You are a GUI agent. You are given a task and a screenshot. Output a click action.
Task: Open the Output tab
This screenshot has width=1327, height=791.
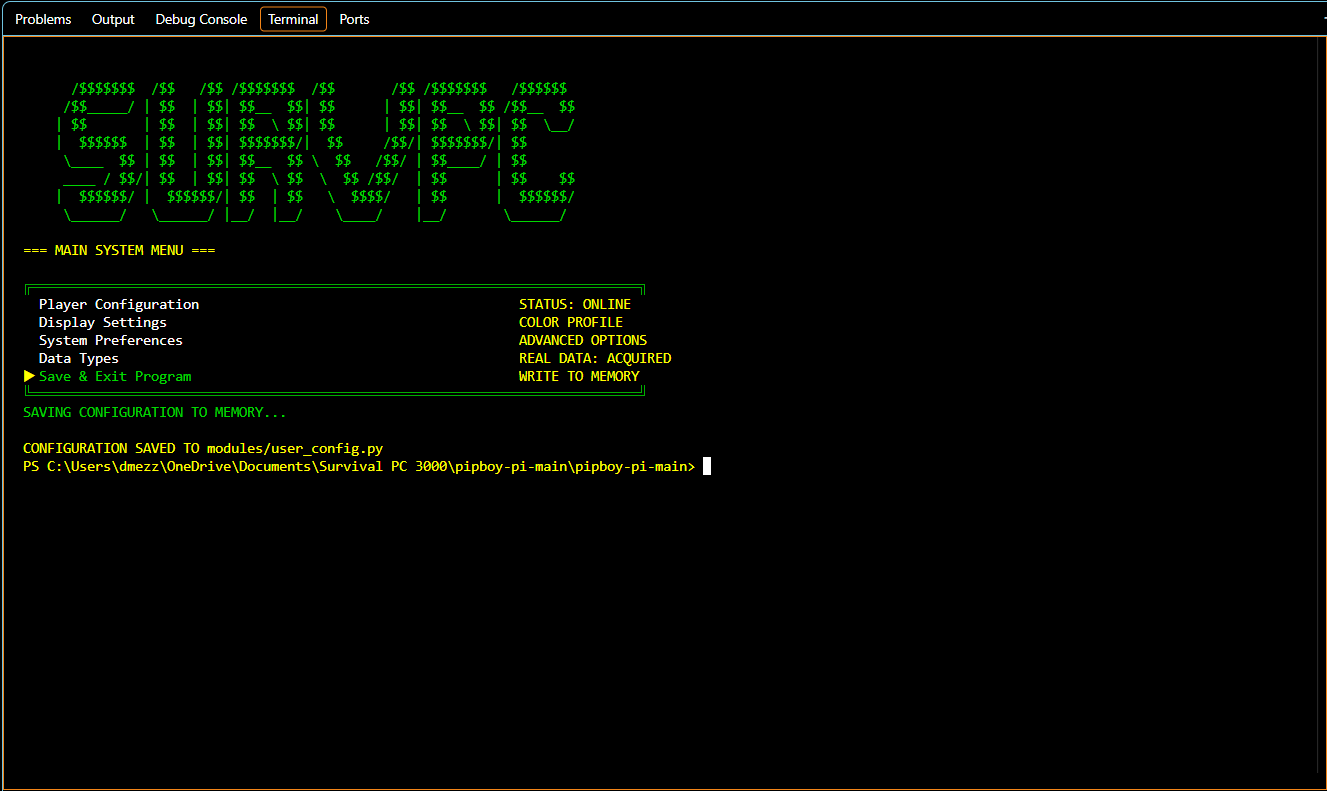point(113,19)
